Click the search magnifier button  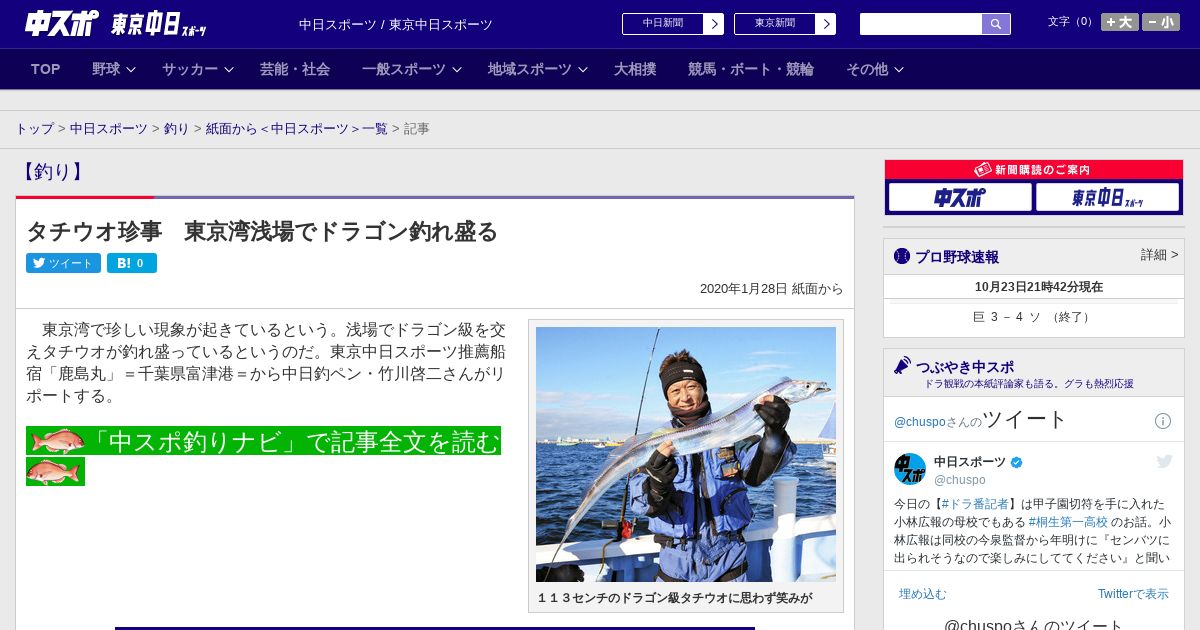[x=996, y=24]
